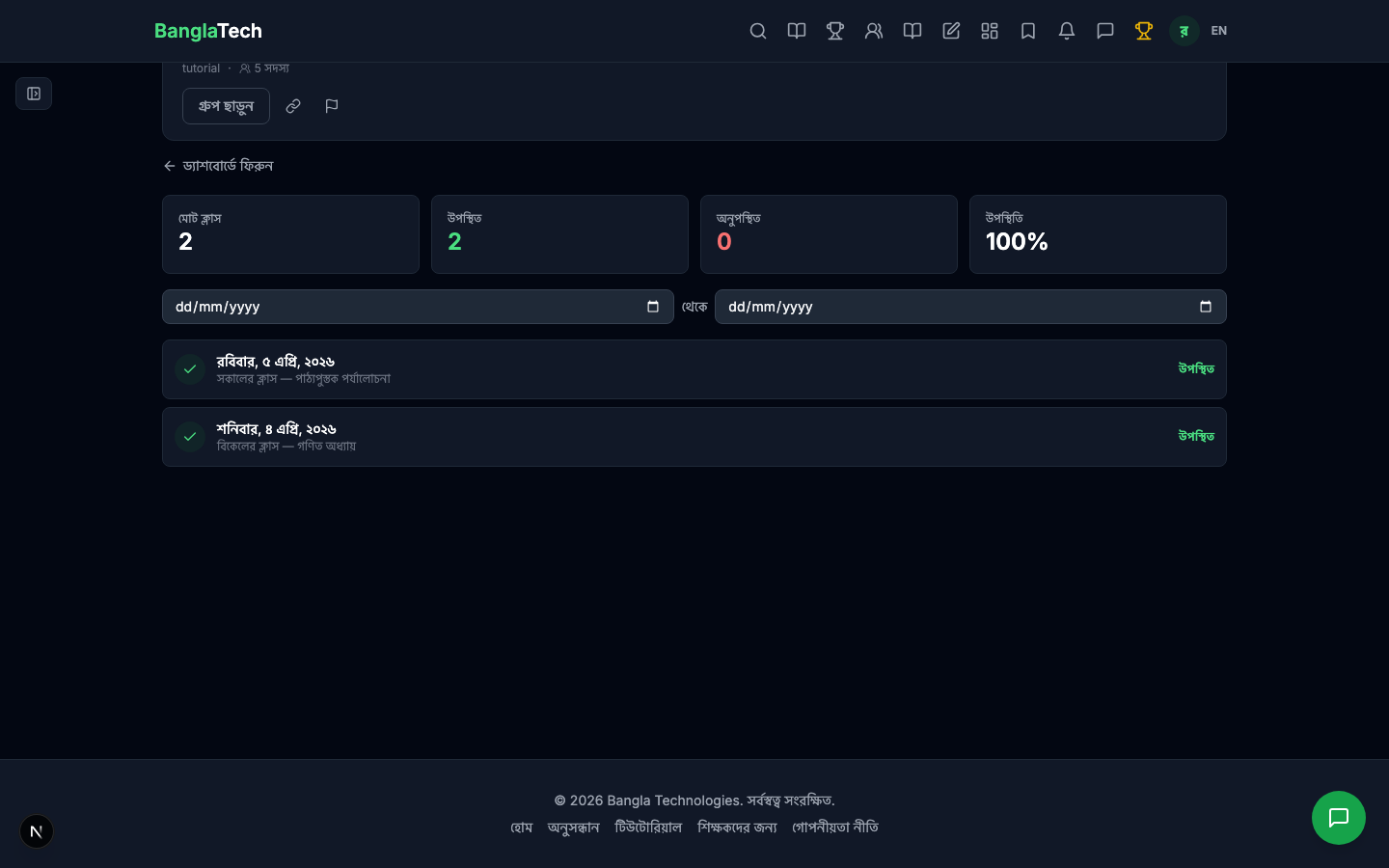The height and width of the screenshot is (868, 1389).
Task: Click the pencil edit icon in navbar
Action: point(951,31)
